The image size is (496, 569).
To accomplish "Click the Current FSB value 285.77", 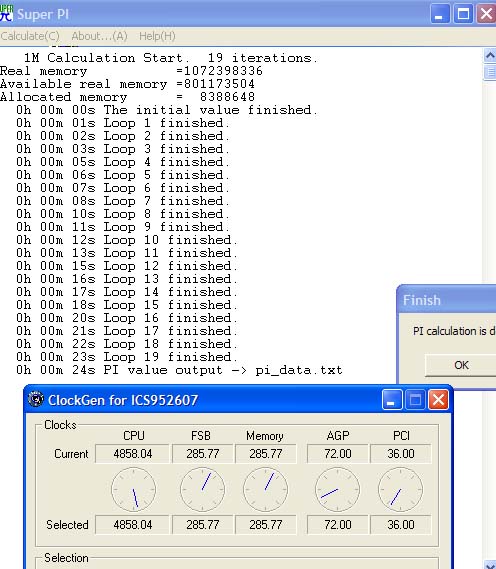I will click(202, 454).
